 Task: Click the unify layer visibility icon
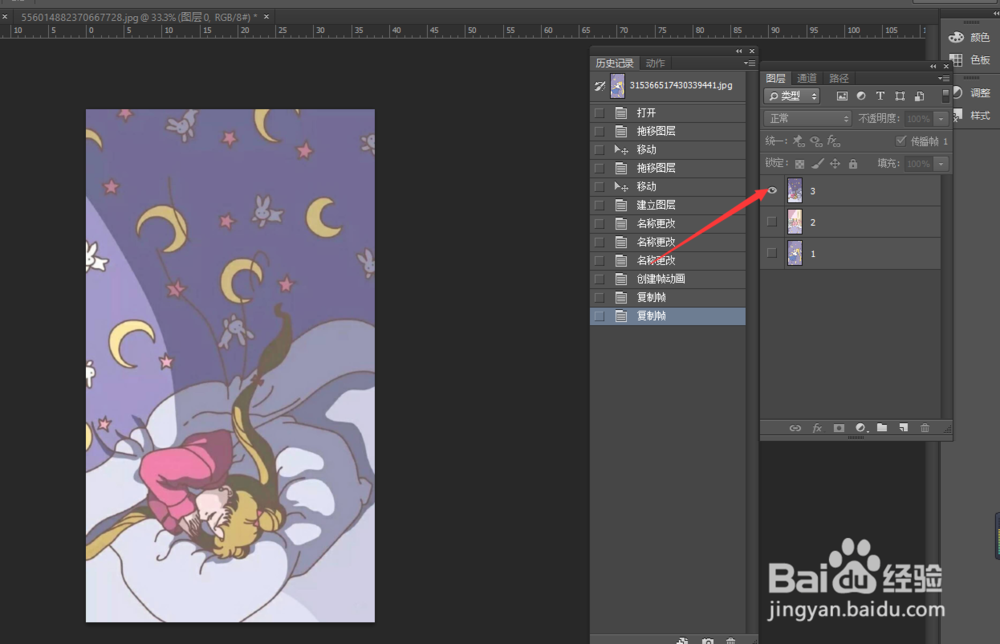pos(816,141)
